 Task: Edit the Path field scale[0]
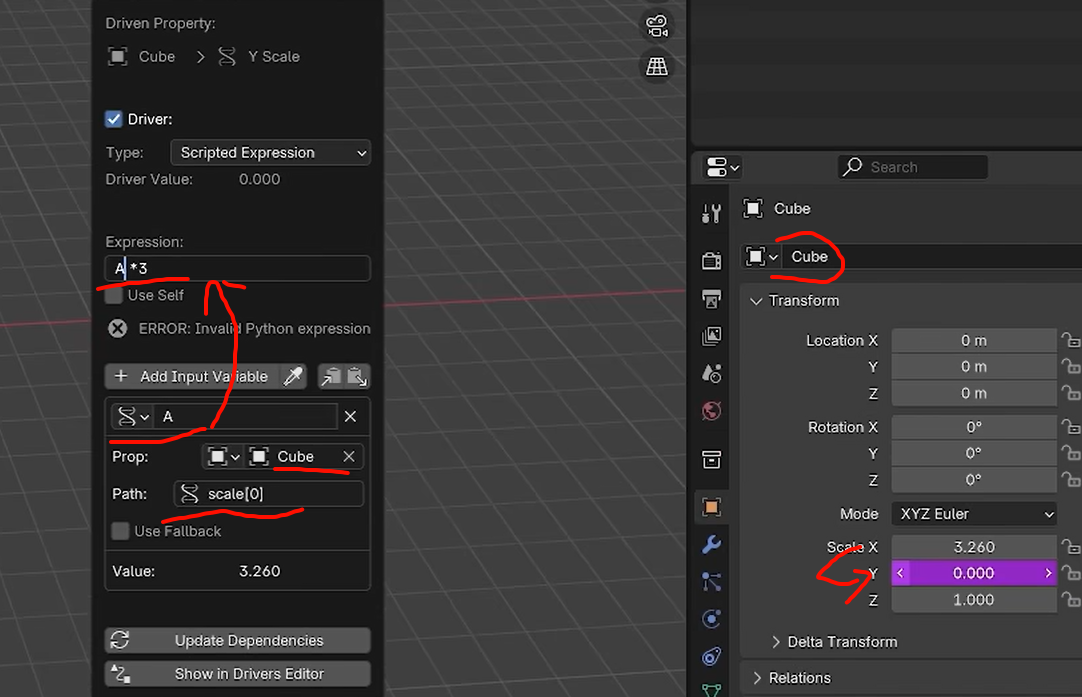coord(269,494)
